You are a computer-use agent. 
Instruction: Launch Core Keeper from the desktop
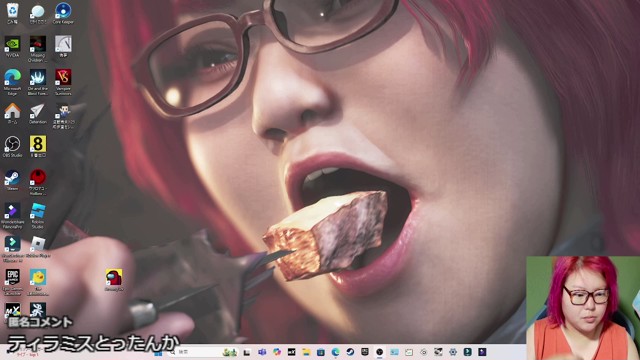(x=63, y=13)
